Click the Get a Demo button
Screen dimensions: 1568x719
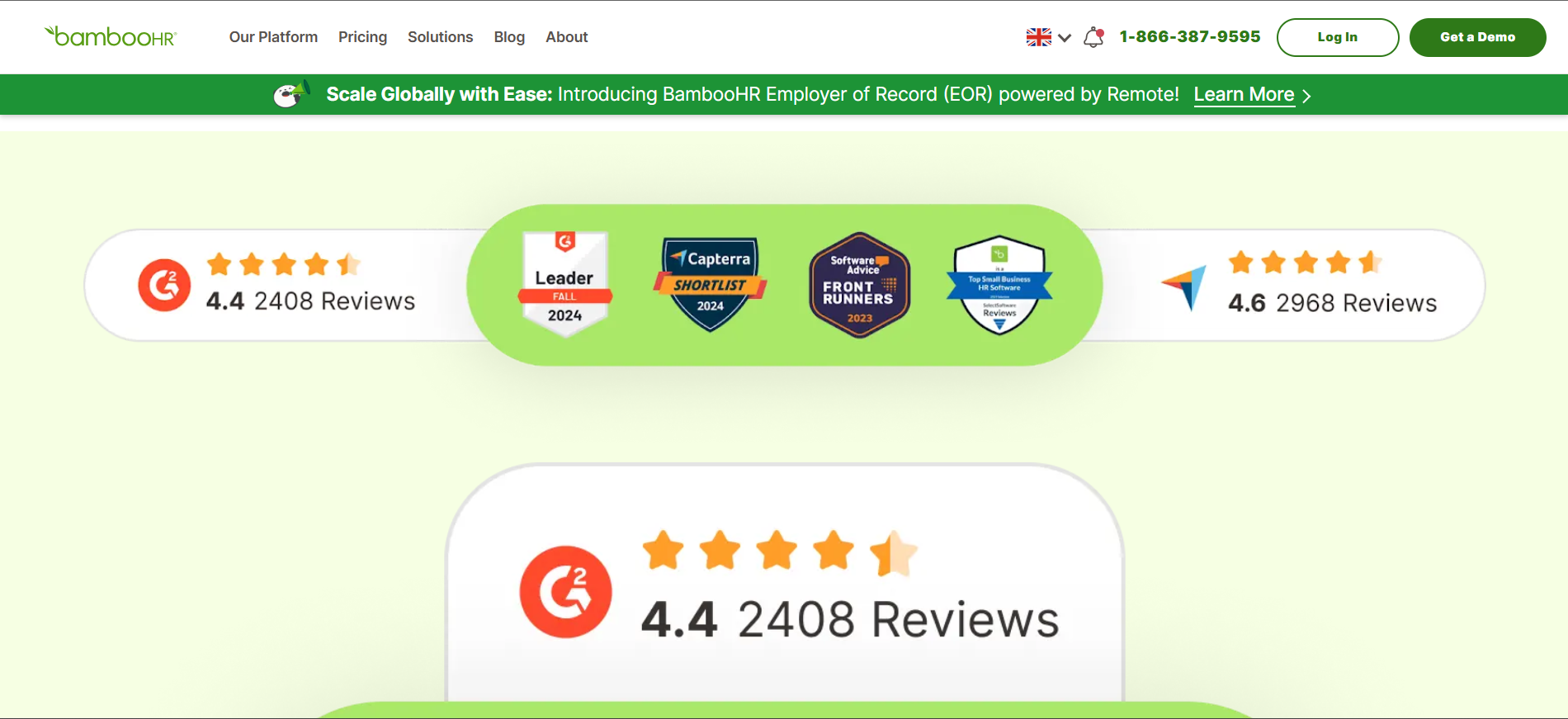tap(1477, 37)
